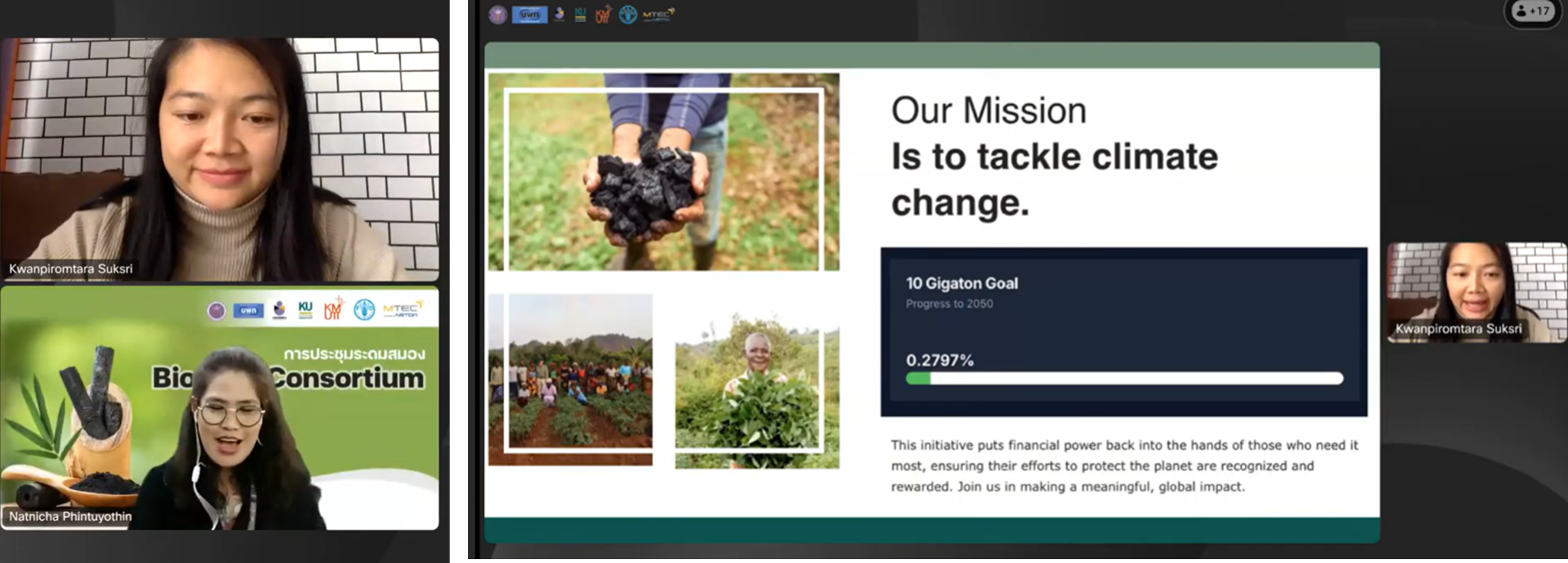Click the biochar-in-hands photo on the slide
Screen dimensions: 1568x563
(664, 172)
